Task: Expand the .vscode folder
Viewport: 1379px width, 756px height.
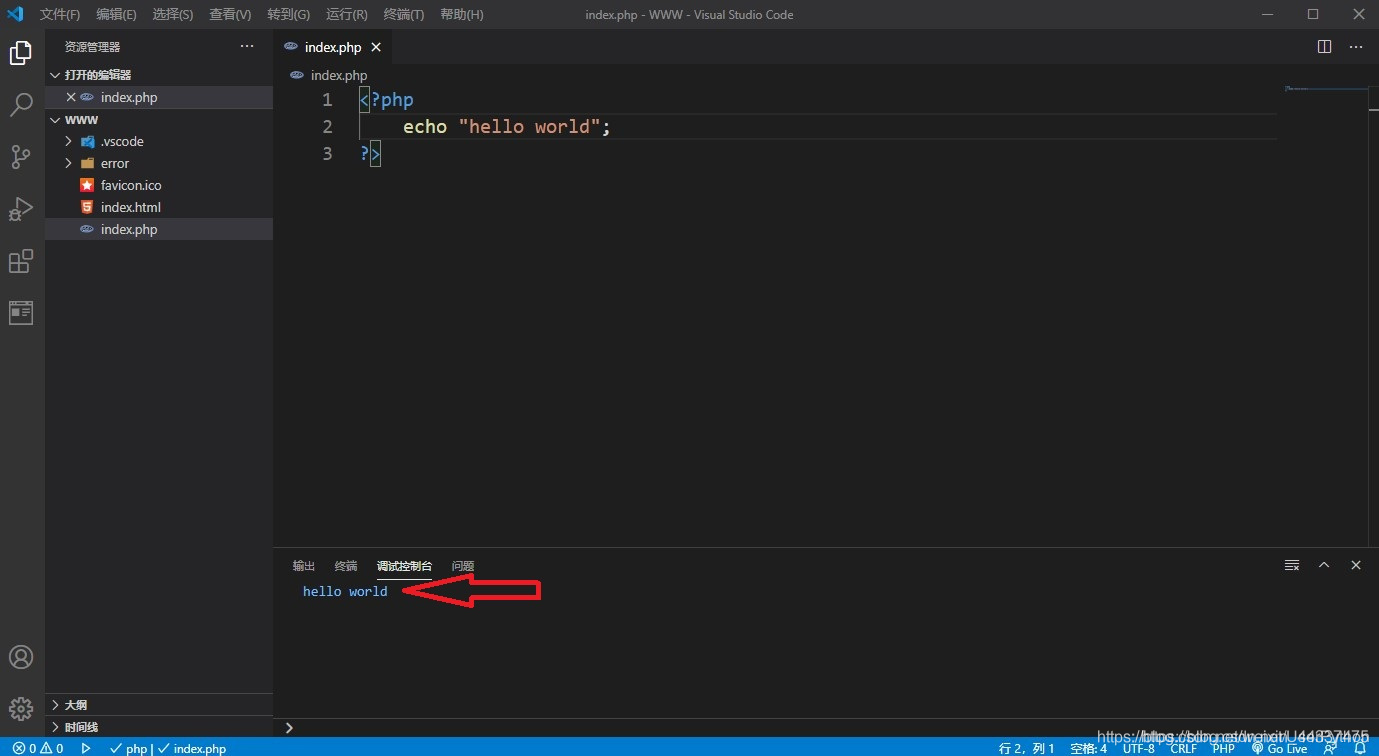Action: (x=121, y=141)
